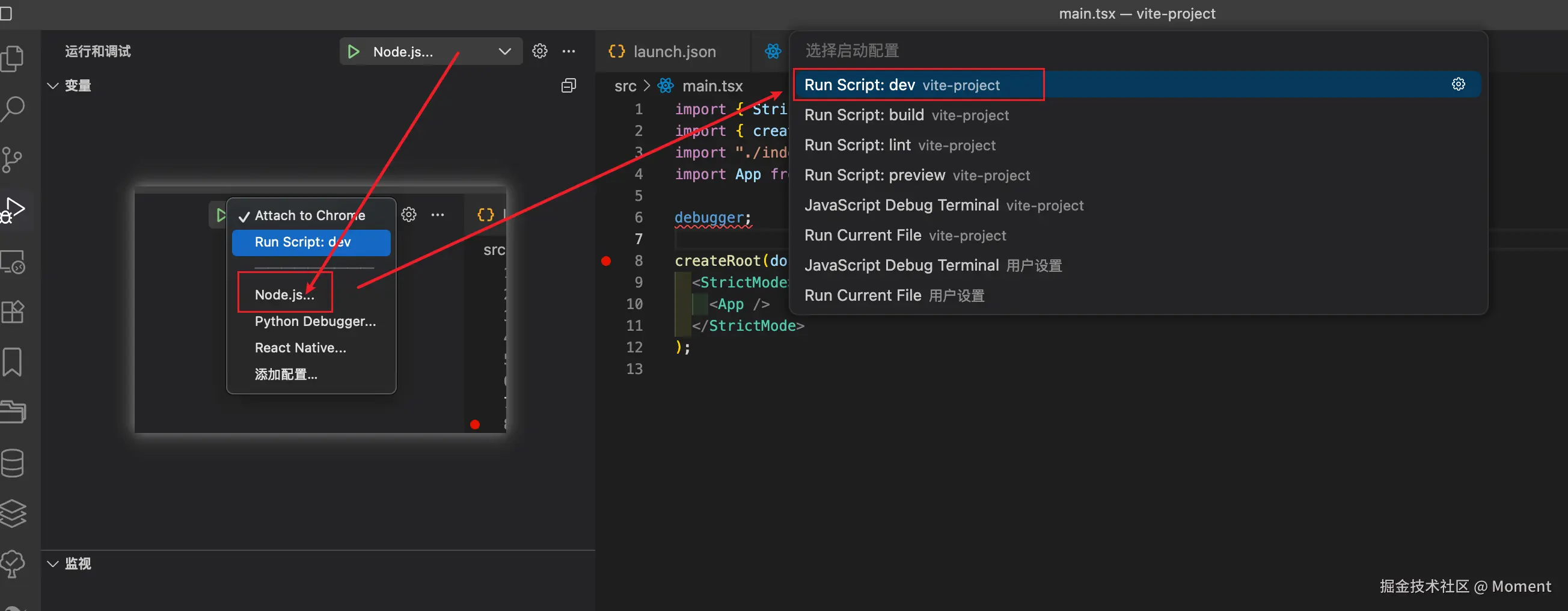1568x611 pixels.
Task: Click JSON braces icon in embedded screenshot
Action: coord(486,214)
